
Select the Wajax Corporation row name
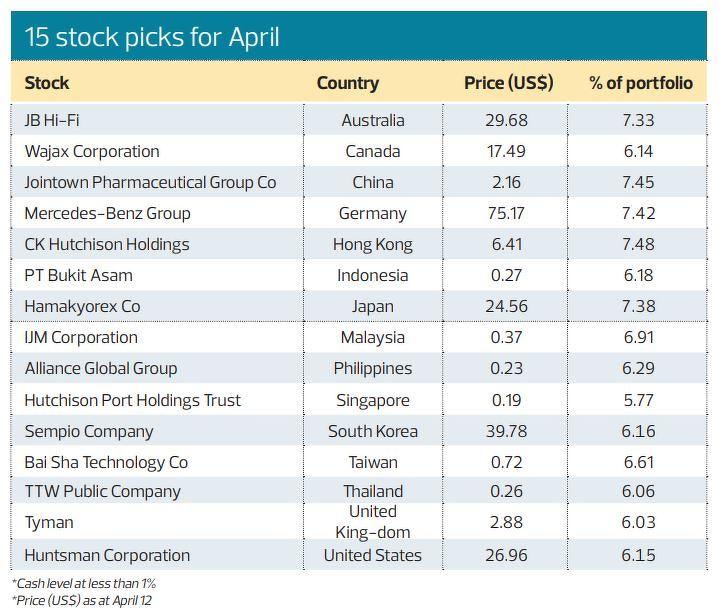point(92,151)
